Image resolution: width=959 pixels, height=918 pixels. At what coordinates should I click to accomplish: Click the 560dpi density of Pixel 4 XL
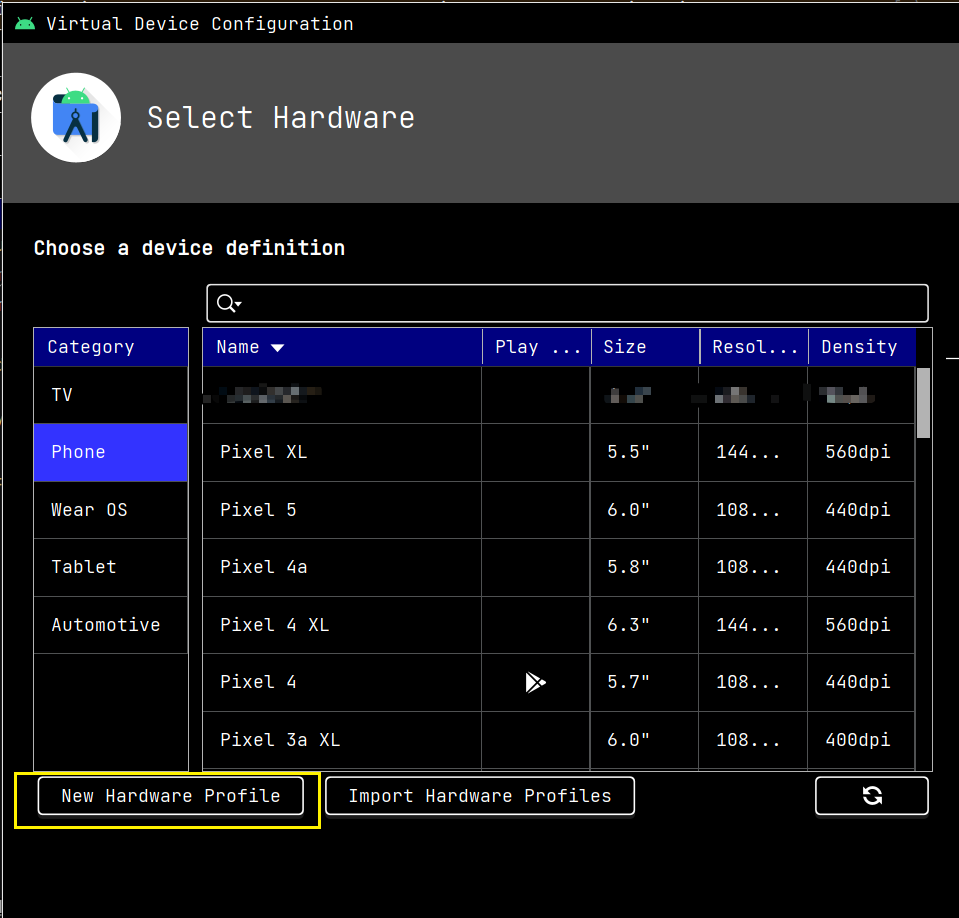point(857,624)
